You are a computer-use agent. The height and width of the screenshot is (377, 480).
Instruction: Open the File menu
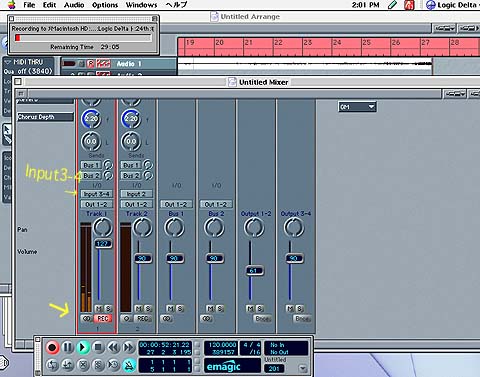pyautogui.click(x=29, y=5)
